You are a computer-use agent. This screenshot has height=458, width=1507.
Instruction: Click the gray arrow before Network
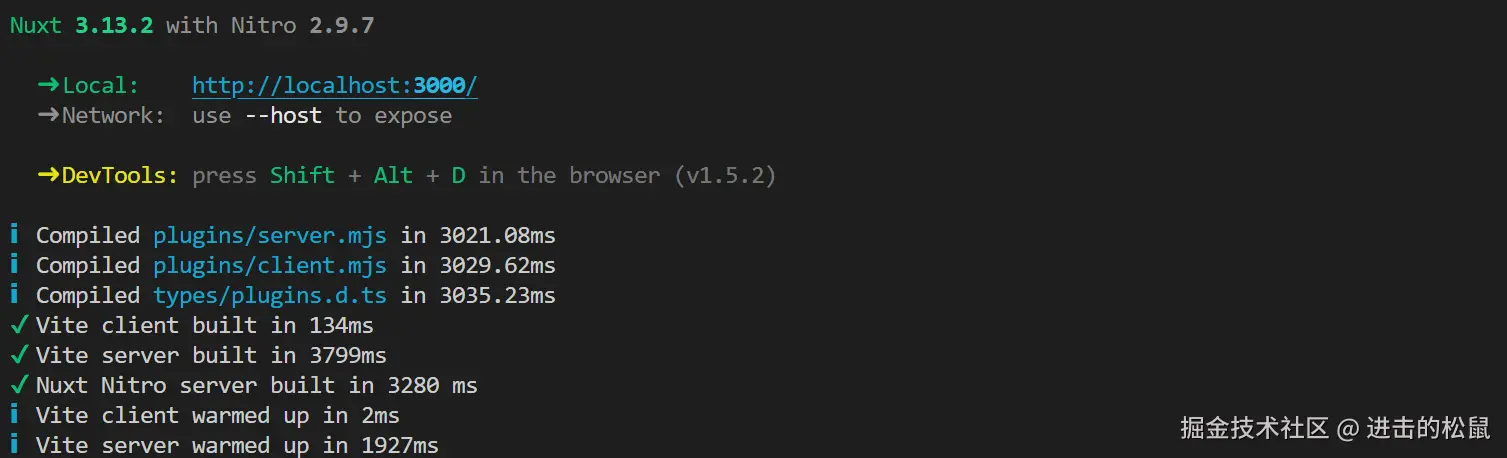[49, 116]
